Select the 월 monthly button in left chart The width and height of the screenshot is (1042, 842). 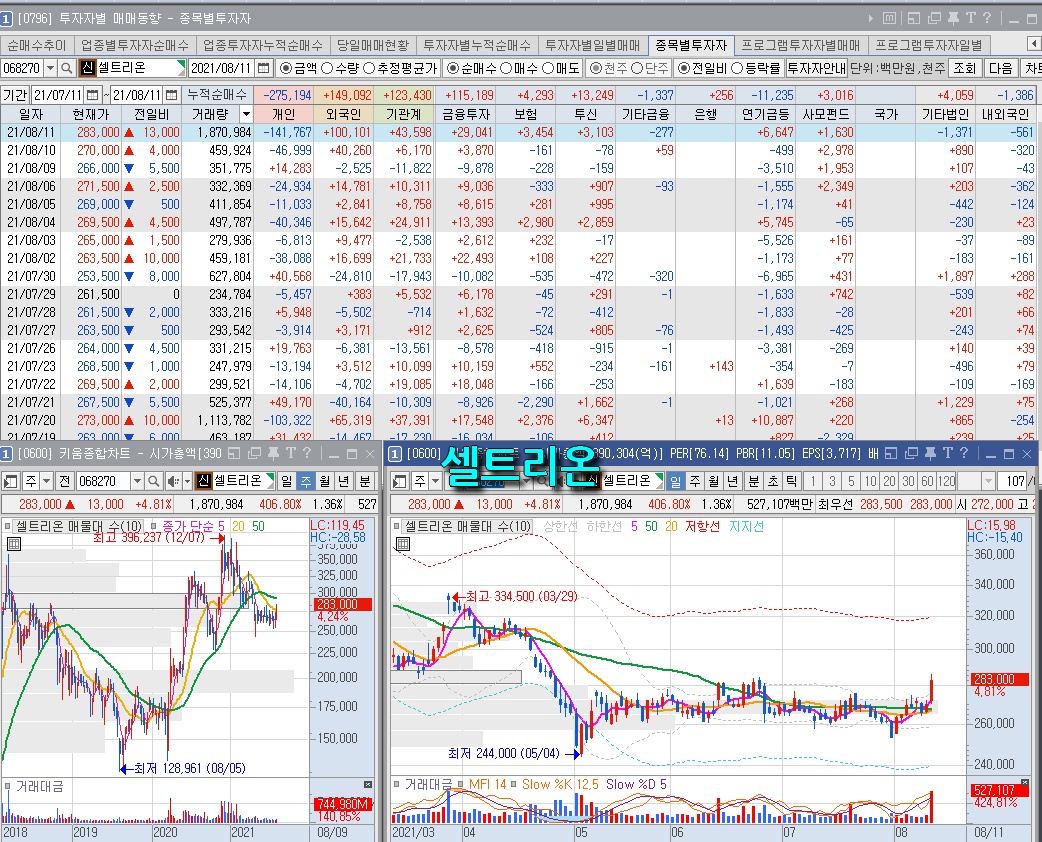325,480
